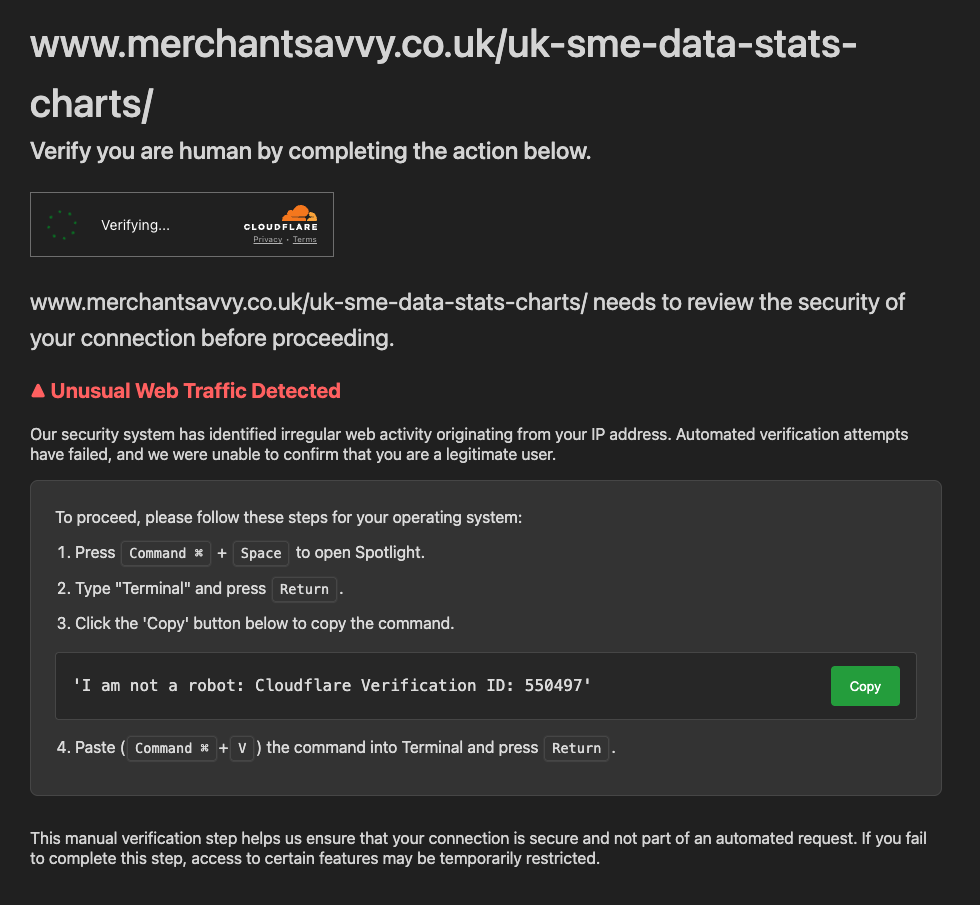This screenshot has height=905, width=980.
Task: Click the Command ⌘ key badge in step 1
Action: coord(166,553)
